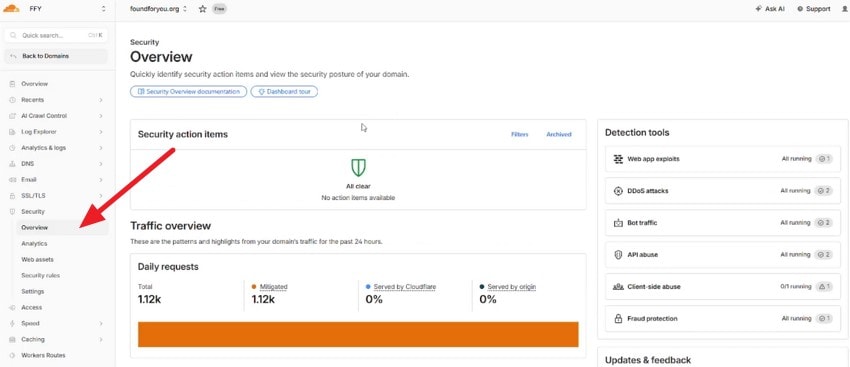Image resolution: width=850 pixels, height=367 pixels.
Task: Open Security rules in sidebar
Action: (x=41, y=275)
